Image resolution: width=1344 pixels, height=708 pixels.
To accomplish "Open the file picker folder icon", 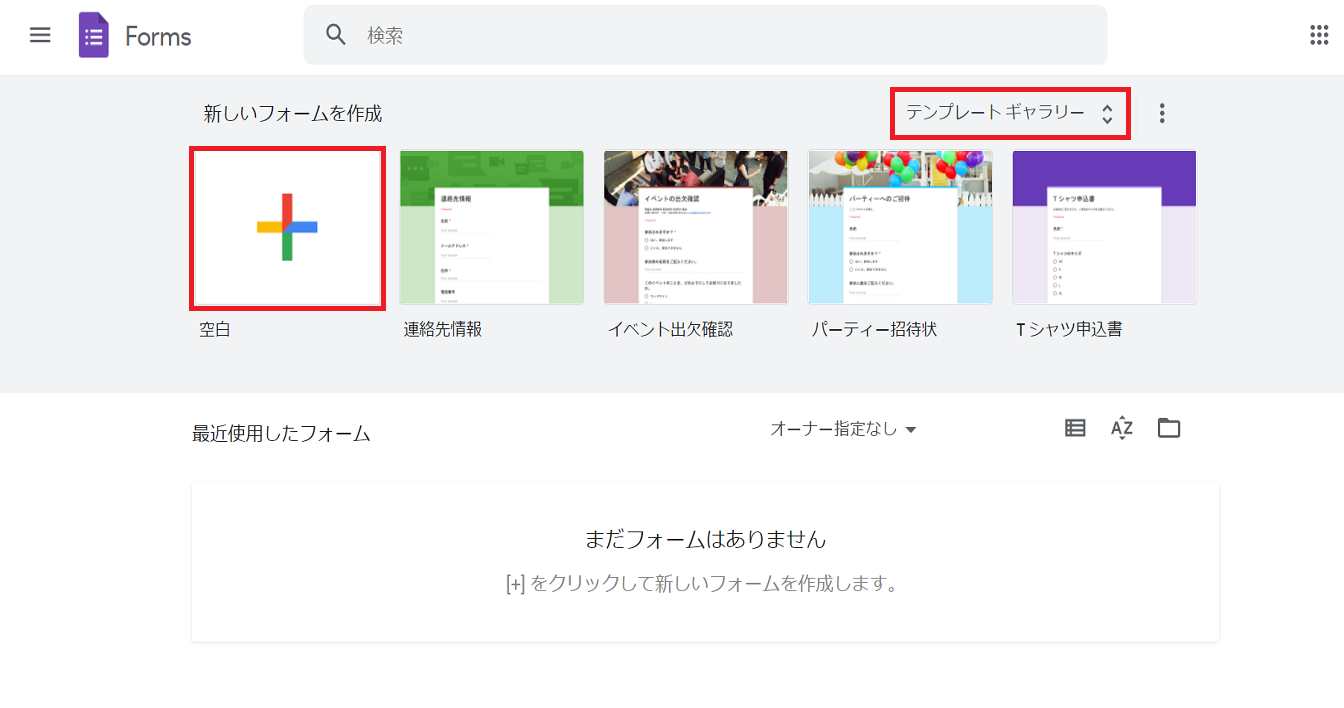I will 1168,428.
